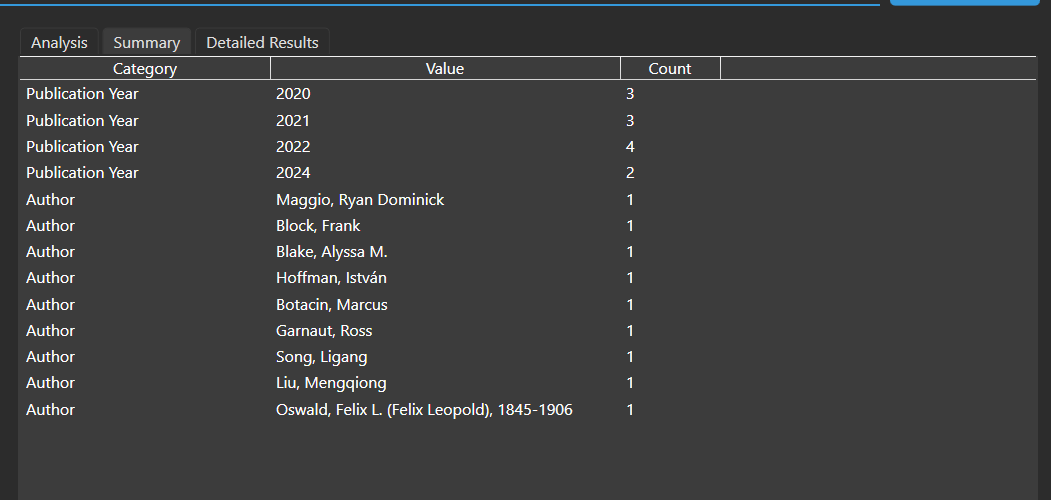
Task: Switch to the Analysis tab
Action: tap(59, 42)
